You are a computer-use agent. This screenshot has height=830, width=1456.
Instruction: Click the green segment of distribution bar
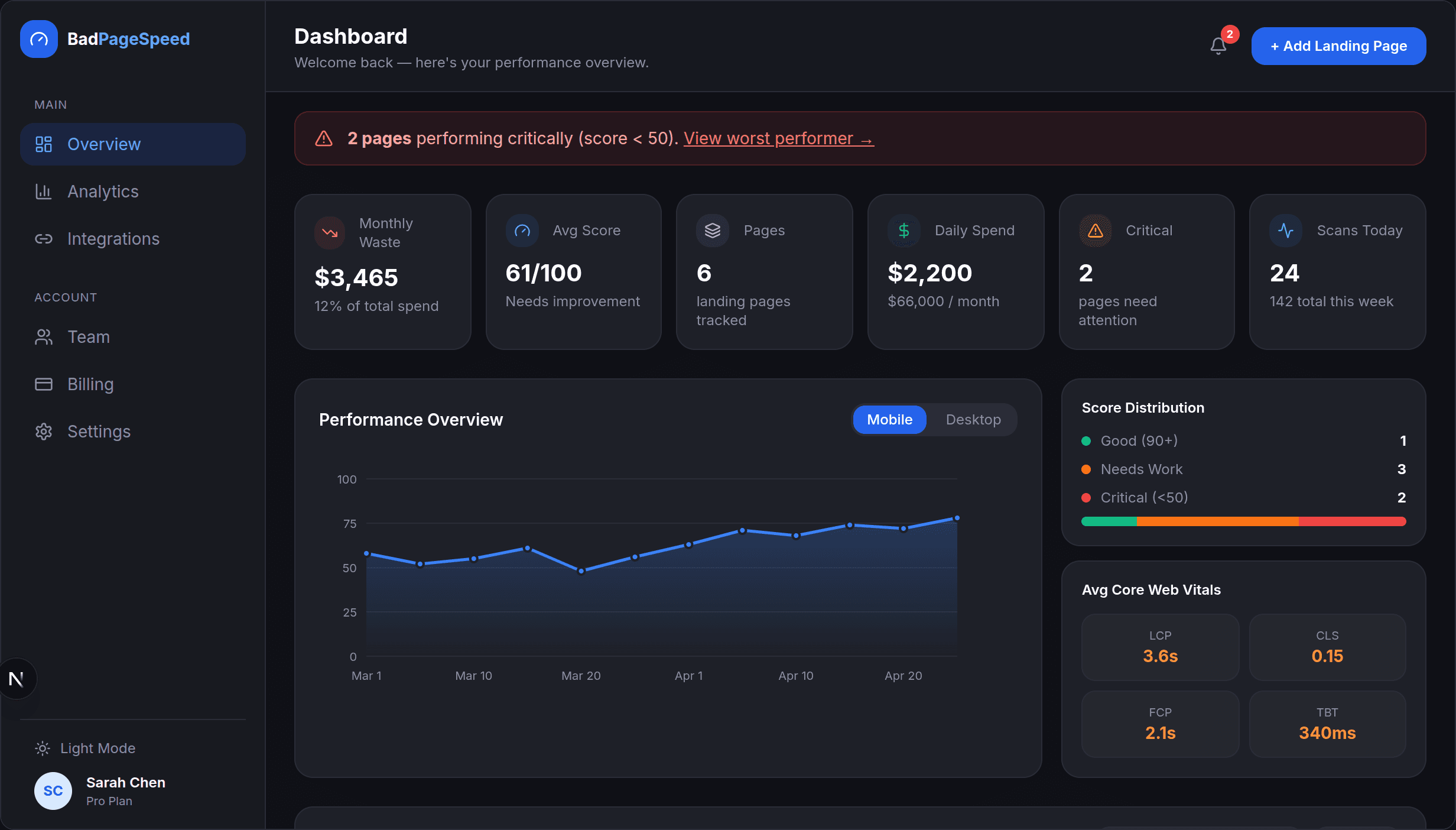click(x=1109, y=521)
